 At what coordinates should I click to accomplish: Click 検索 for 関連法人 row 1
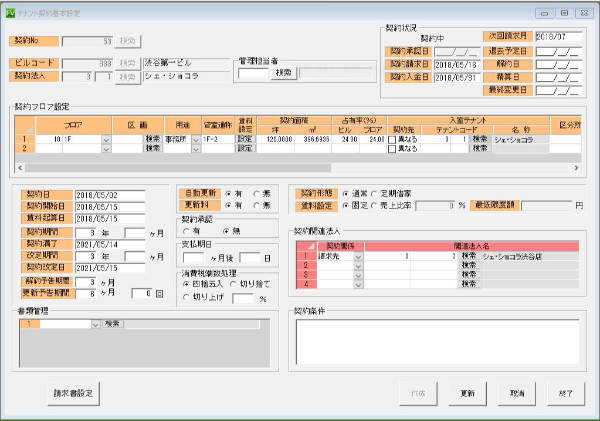(x=469, y=256)
